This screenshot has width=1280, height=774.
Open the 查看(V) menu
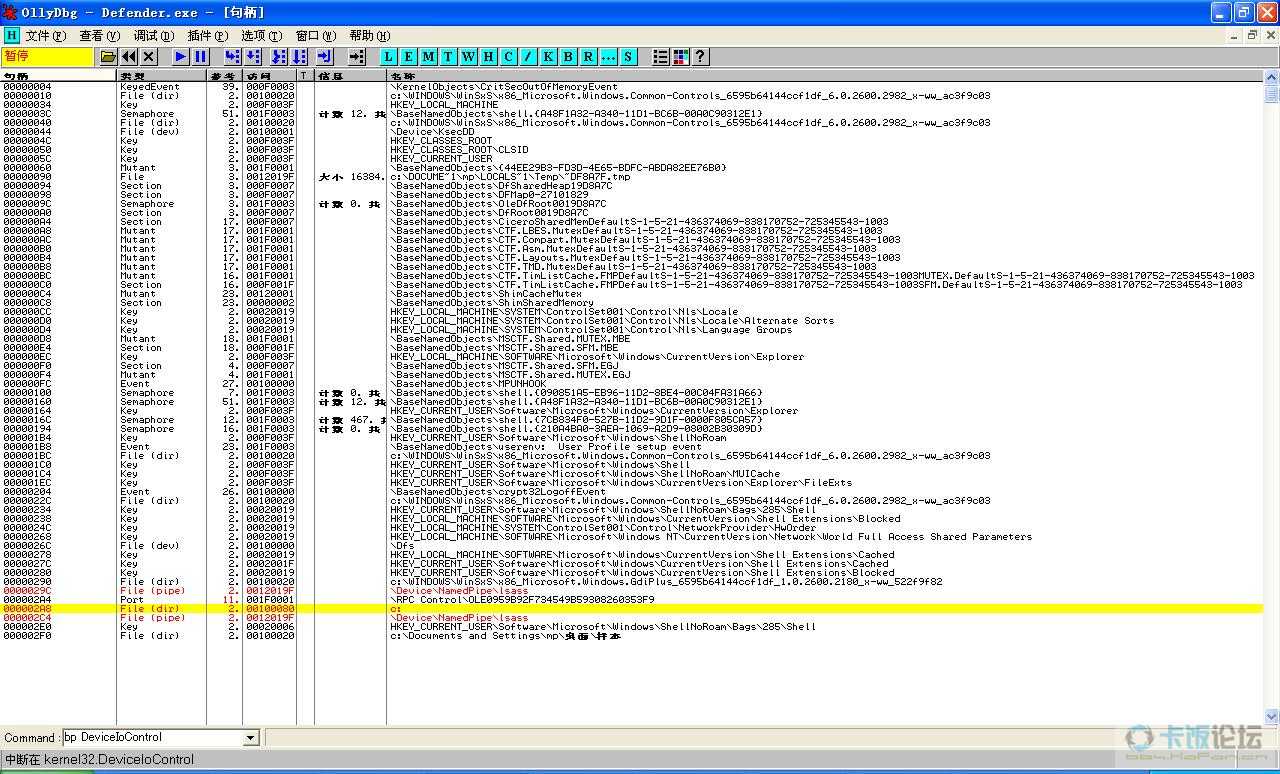(99, 36)
